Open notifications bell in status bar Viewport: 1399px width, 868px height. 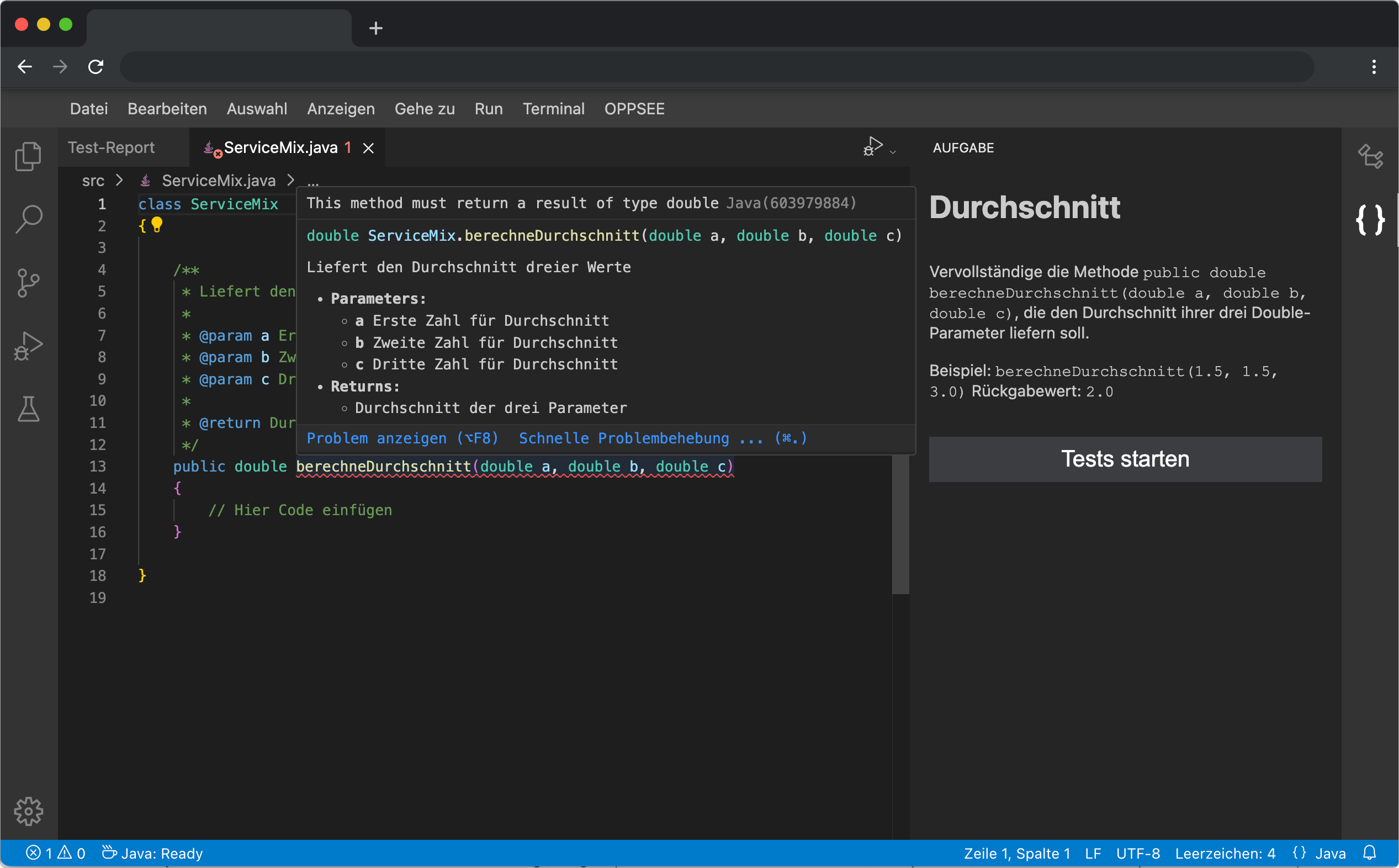click(1370, 853)
